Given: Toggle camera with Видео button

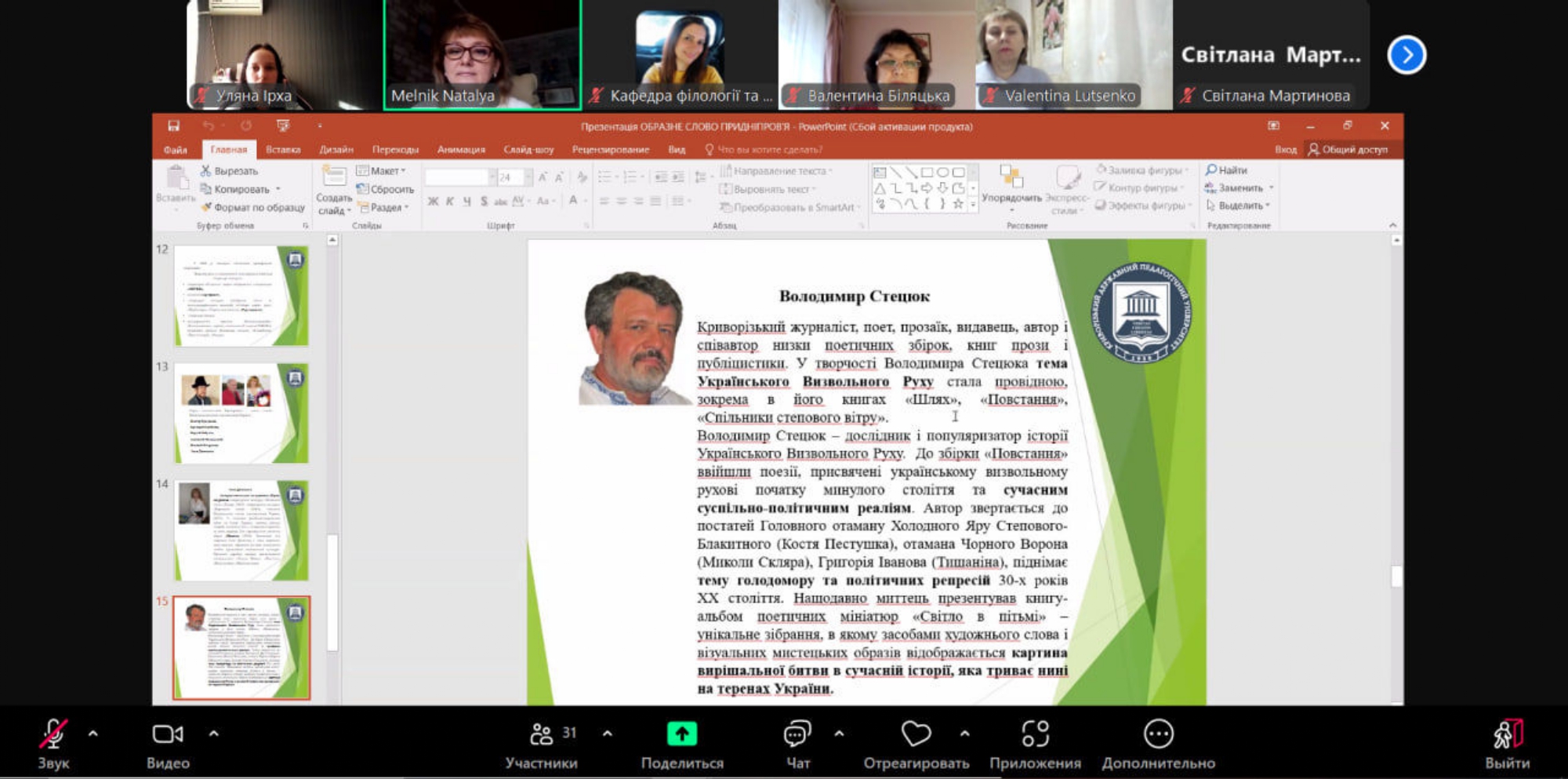Looking at the screenshot, I should coord(168,743).
